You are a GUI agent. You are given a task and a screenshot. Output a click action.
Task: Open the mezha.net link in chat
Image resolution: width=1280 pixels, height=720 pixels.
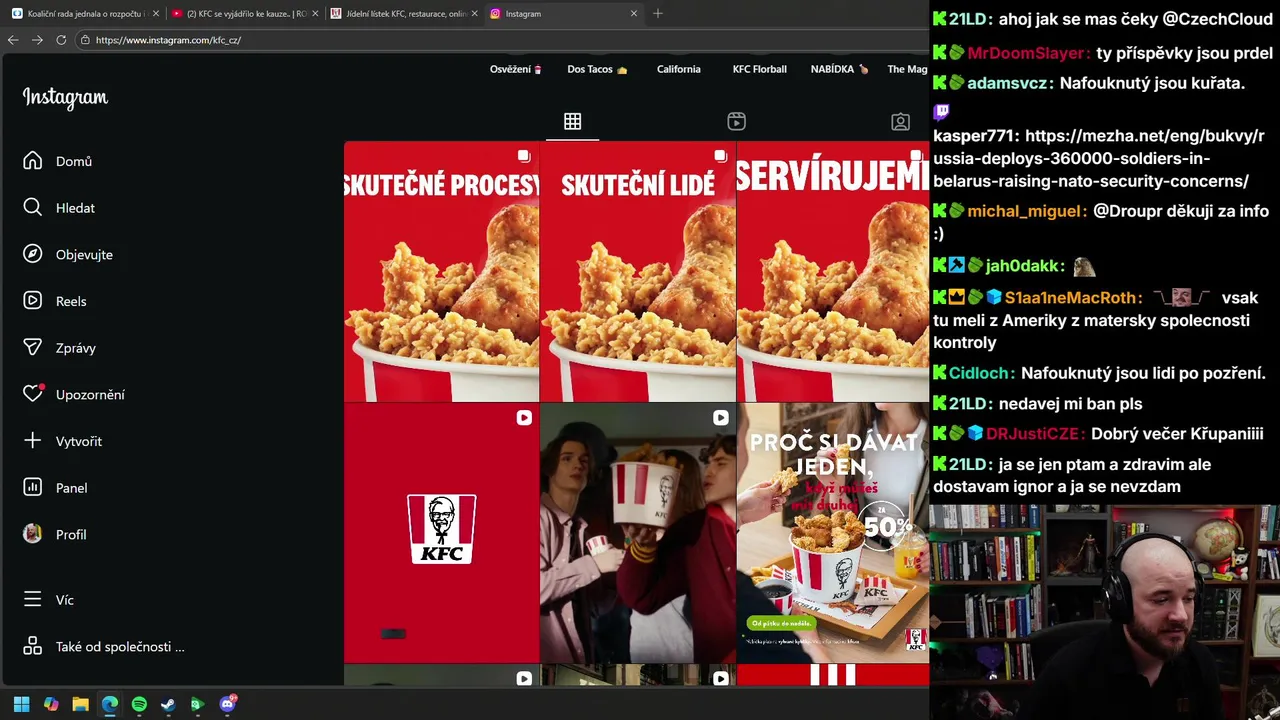click(1098, 158)
